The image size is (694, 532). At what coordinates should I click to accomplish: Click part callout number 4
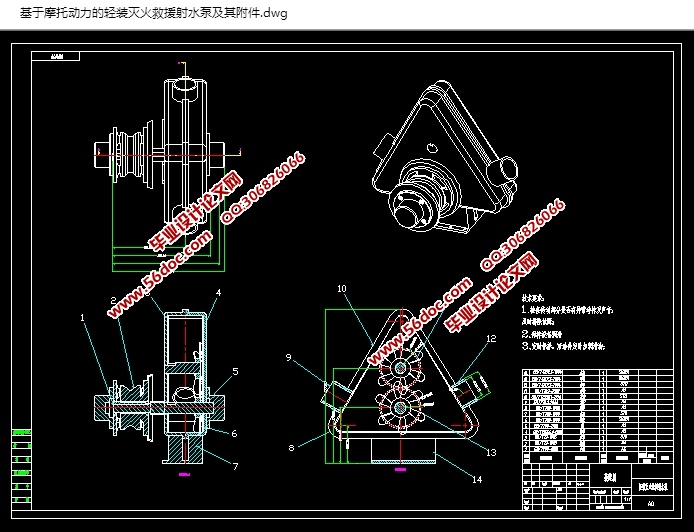point(217,295)
